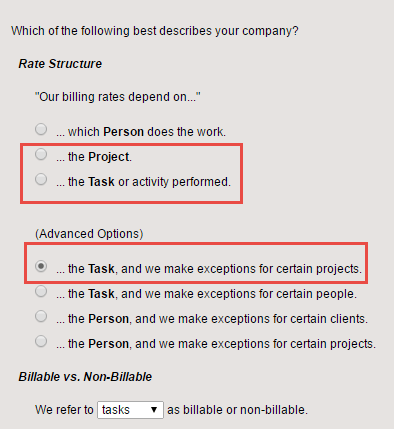
Task: Select the 'Task or activity performed' radio button
Action: [x=41, y=179]
